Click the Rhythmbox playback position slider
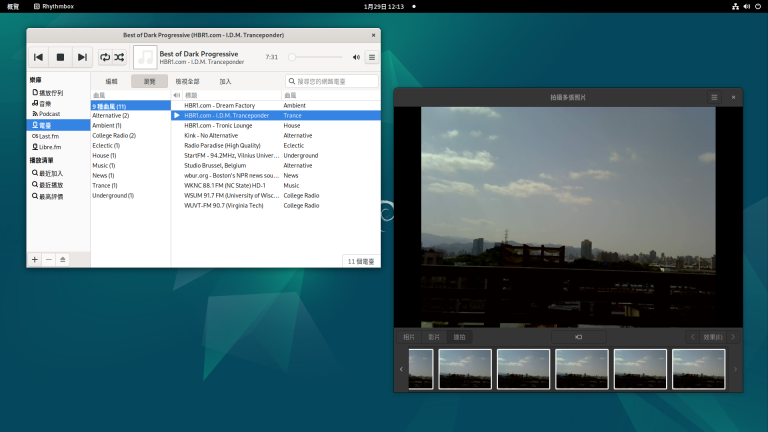Screen dimensions: 768x432 (x=316, y=57)
